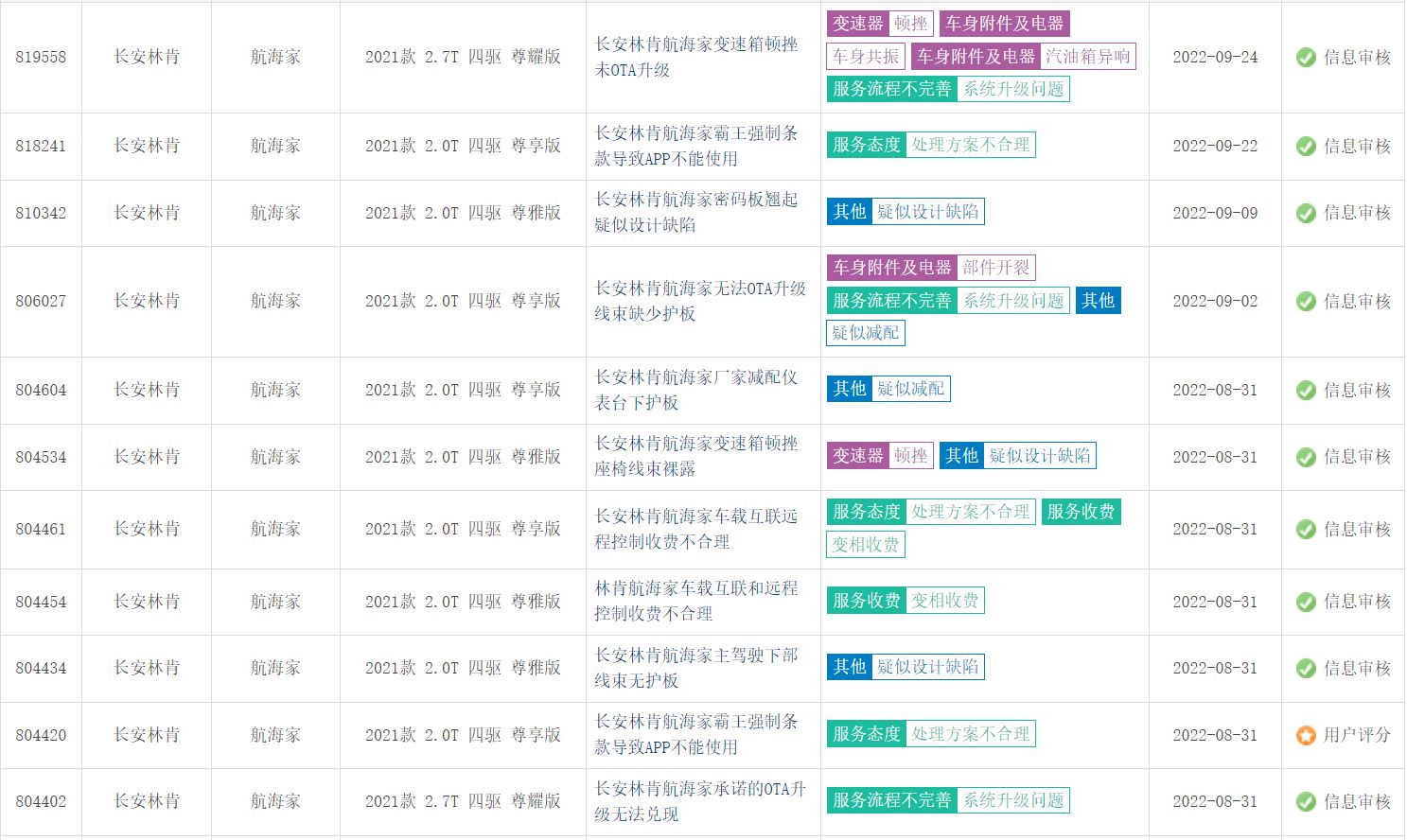Click brand 长安林肯 in row 819558
The width and height of the screenshot is (1407, 840).
(147, 57)
